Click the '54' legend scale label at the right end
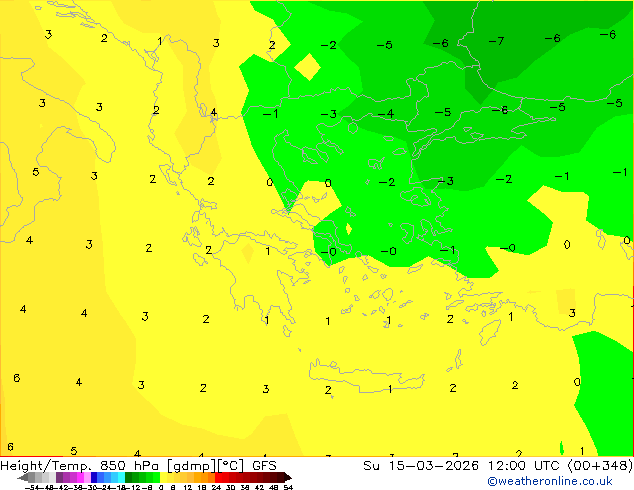The height and width of the screenshot is (490, 634). coord(287,487)
